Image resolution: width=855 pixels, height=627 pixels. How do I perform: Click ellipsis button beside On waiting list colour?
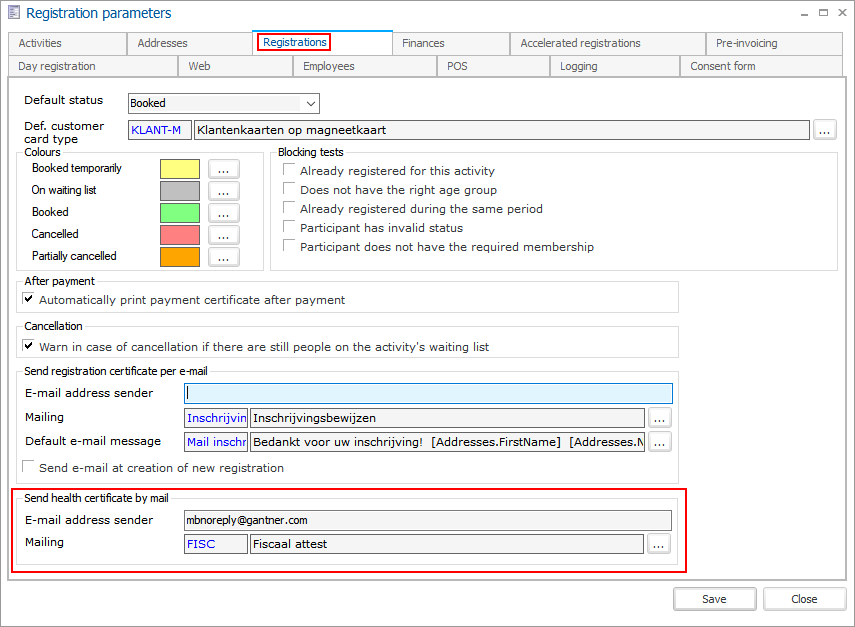(x=224, y=191)
